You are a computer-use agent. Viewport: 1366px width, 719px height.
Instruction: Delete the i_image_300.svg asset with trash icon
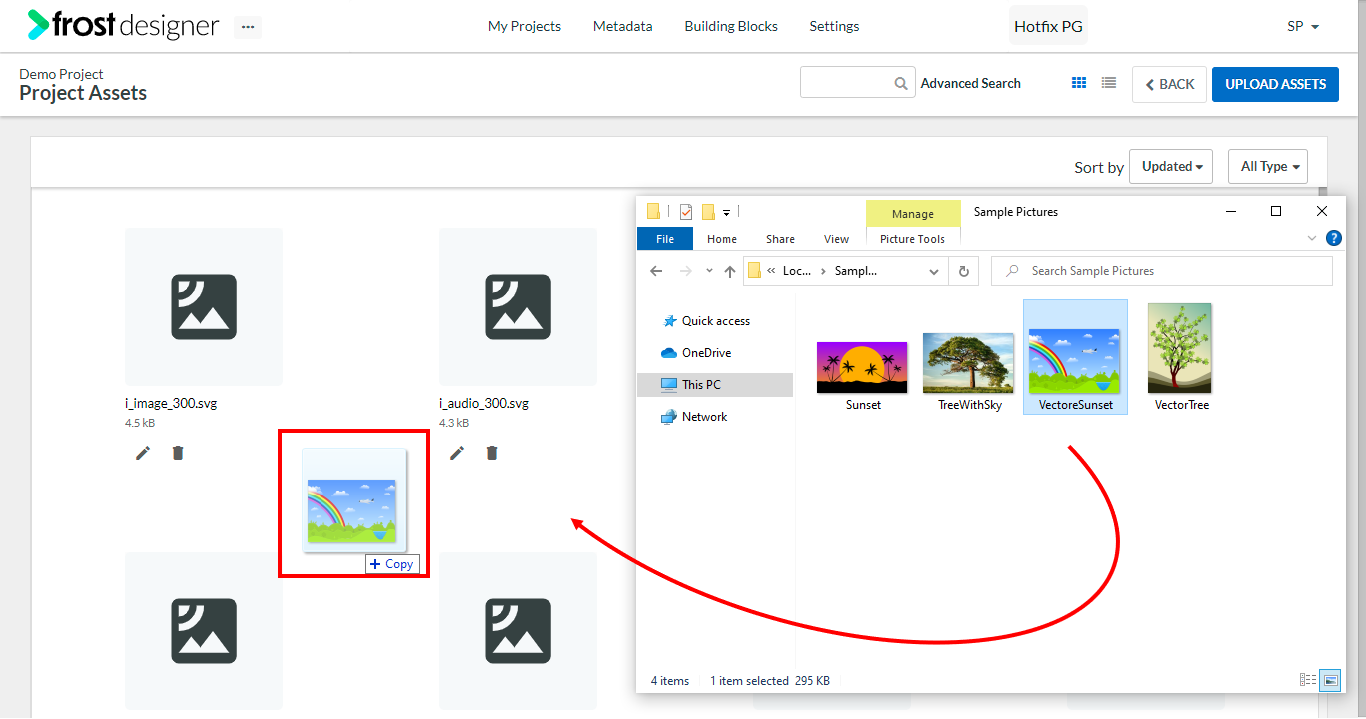click(178, 453)
